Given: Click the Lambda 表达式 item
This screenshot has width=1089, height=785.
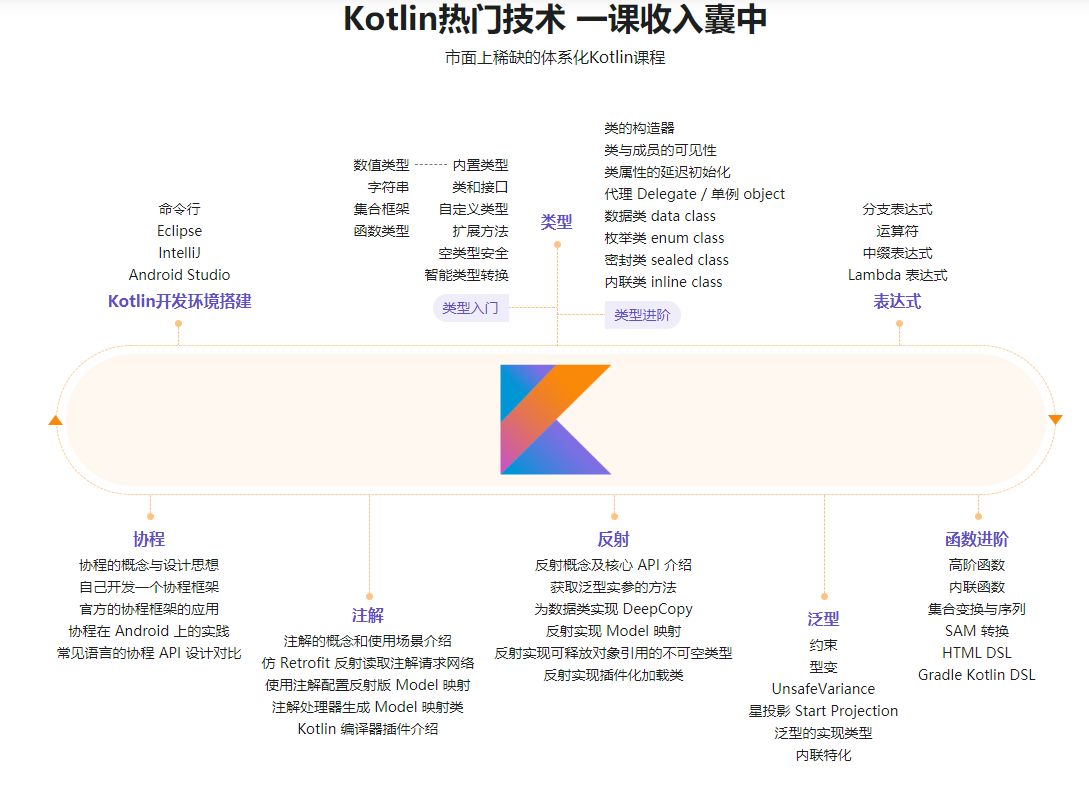Looking at the screenshot, I should point(897,275).
